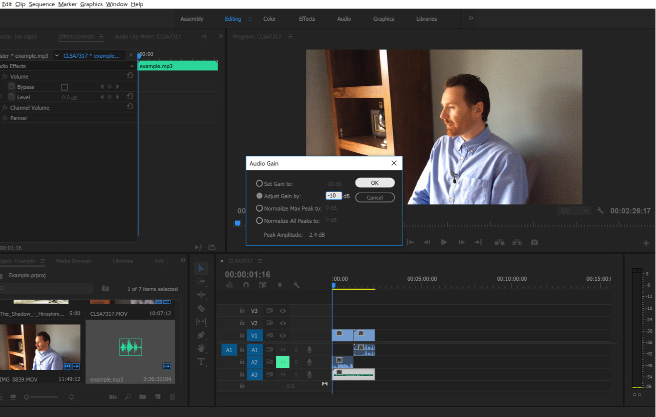Image resolution: width=656 pixels, height=417 pixels.
Task: Open Program Monitor playback resolution dropdown
Action: coord(574,210)
